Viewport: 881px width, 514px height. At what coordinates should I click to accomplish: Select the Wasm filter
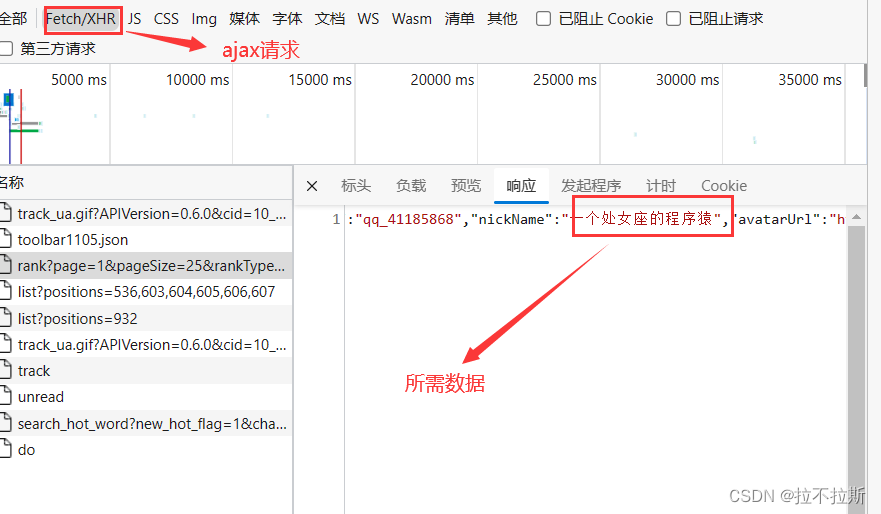(412, 19)
